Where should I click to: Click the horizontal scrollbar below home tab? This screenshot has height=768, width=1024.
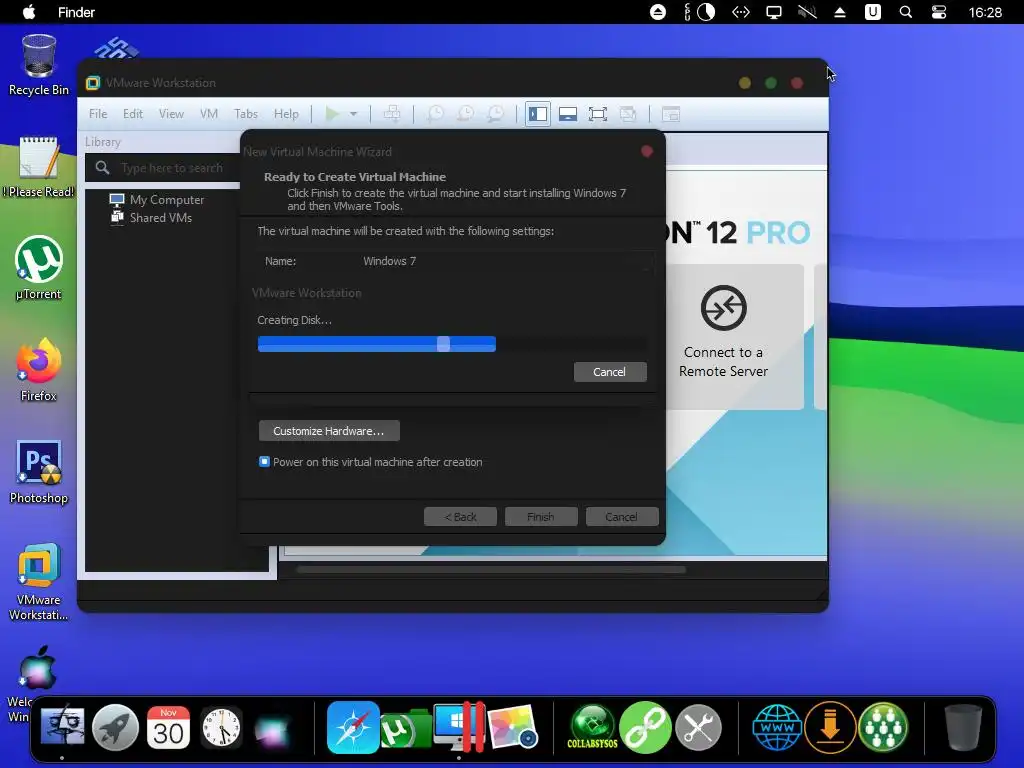click(490, 569)
